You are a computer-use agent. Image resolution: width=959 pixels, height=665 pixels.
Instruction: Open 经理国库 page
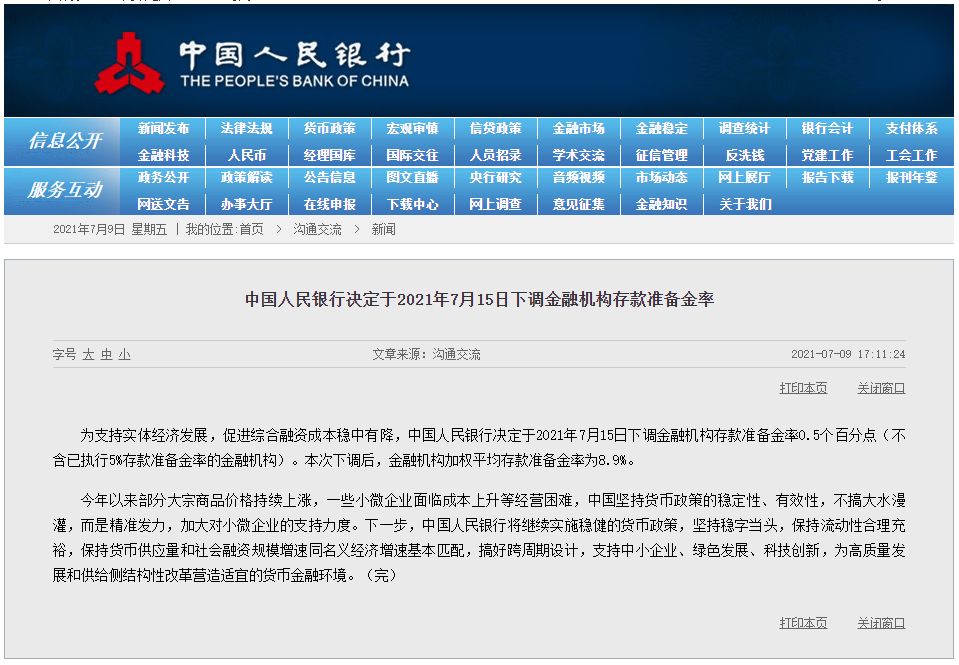330,155
